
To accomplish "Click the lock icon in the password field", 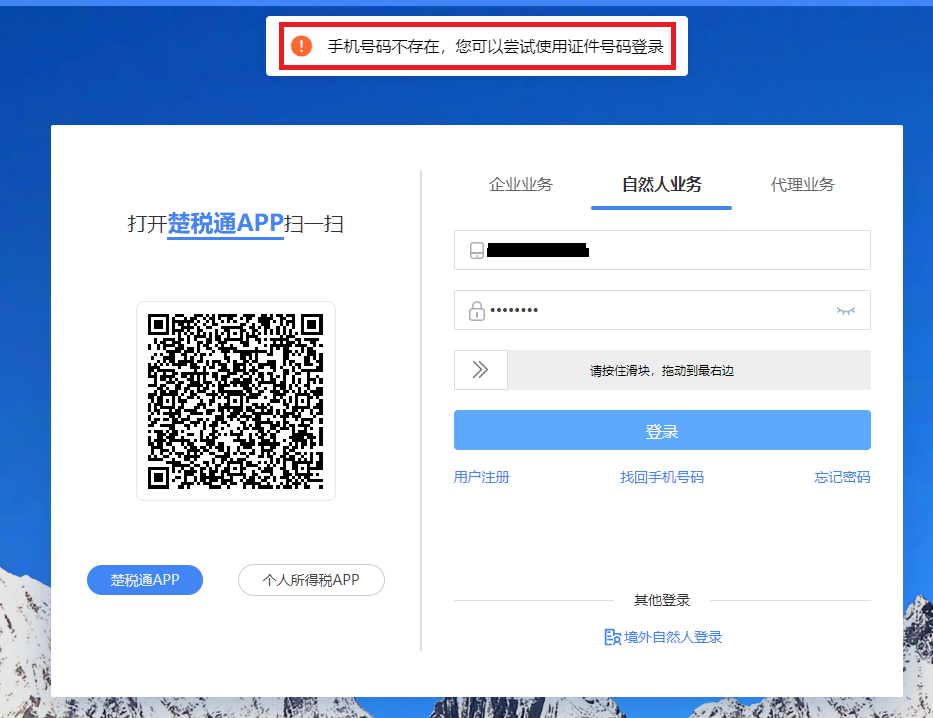I will 477,311.
